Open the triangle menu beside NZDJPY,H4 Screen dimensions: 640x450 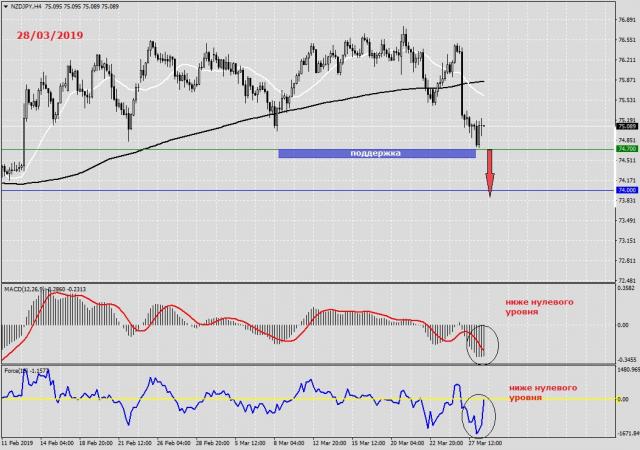(4, 7)
